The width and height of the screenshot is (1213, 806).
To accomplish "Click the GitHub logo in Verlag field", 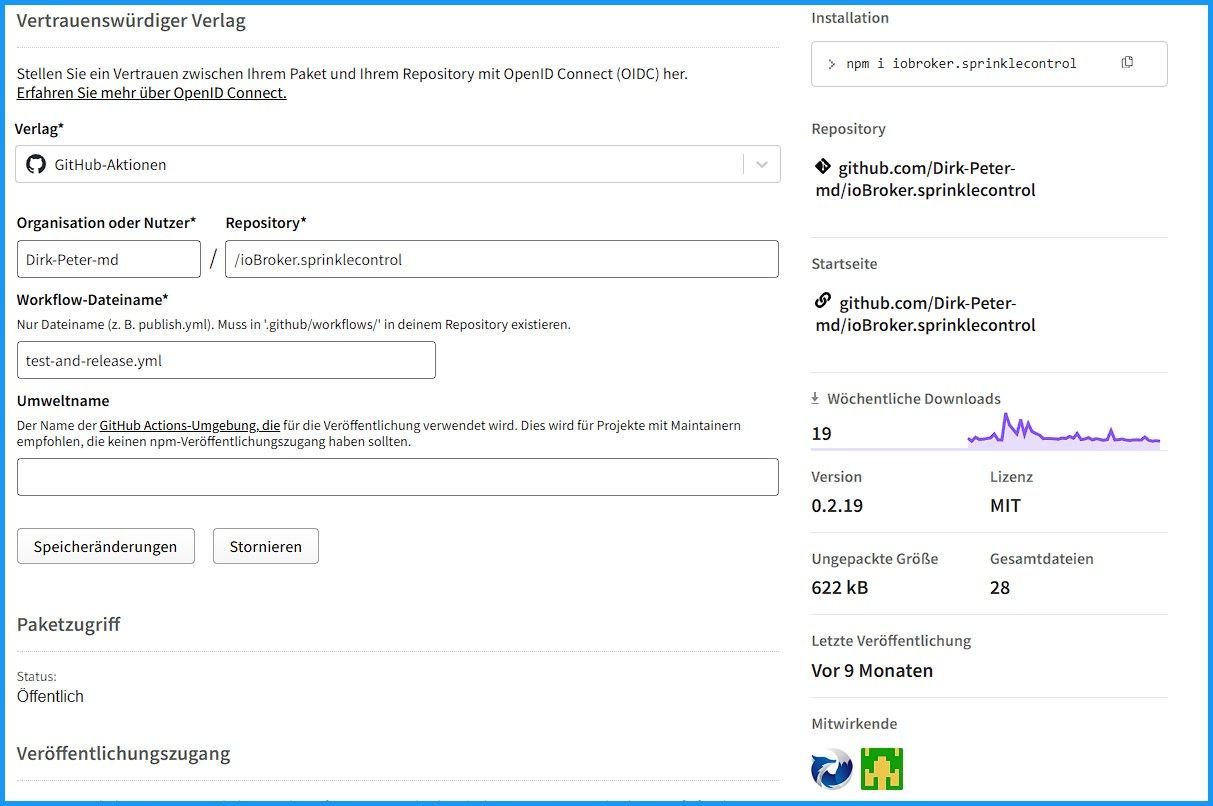I will click(37, 165).
